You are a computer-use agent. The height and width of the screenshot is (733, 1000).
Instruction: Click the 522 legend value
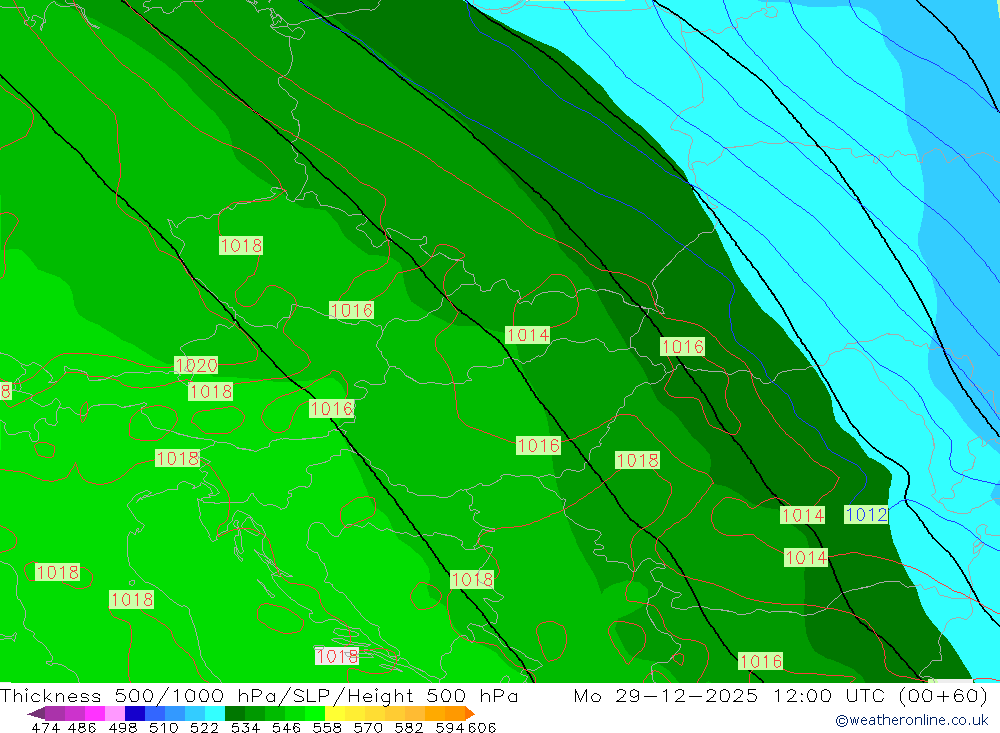(204, 727)
